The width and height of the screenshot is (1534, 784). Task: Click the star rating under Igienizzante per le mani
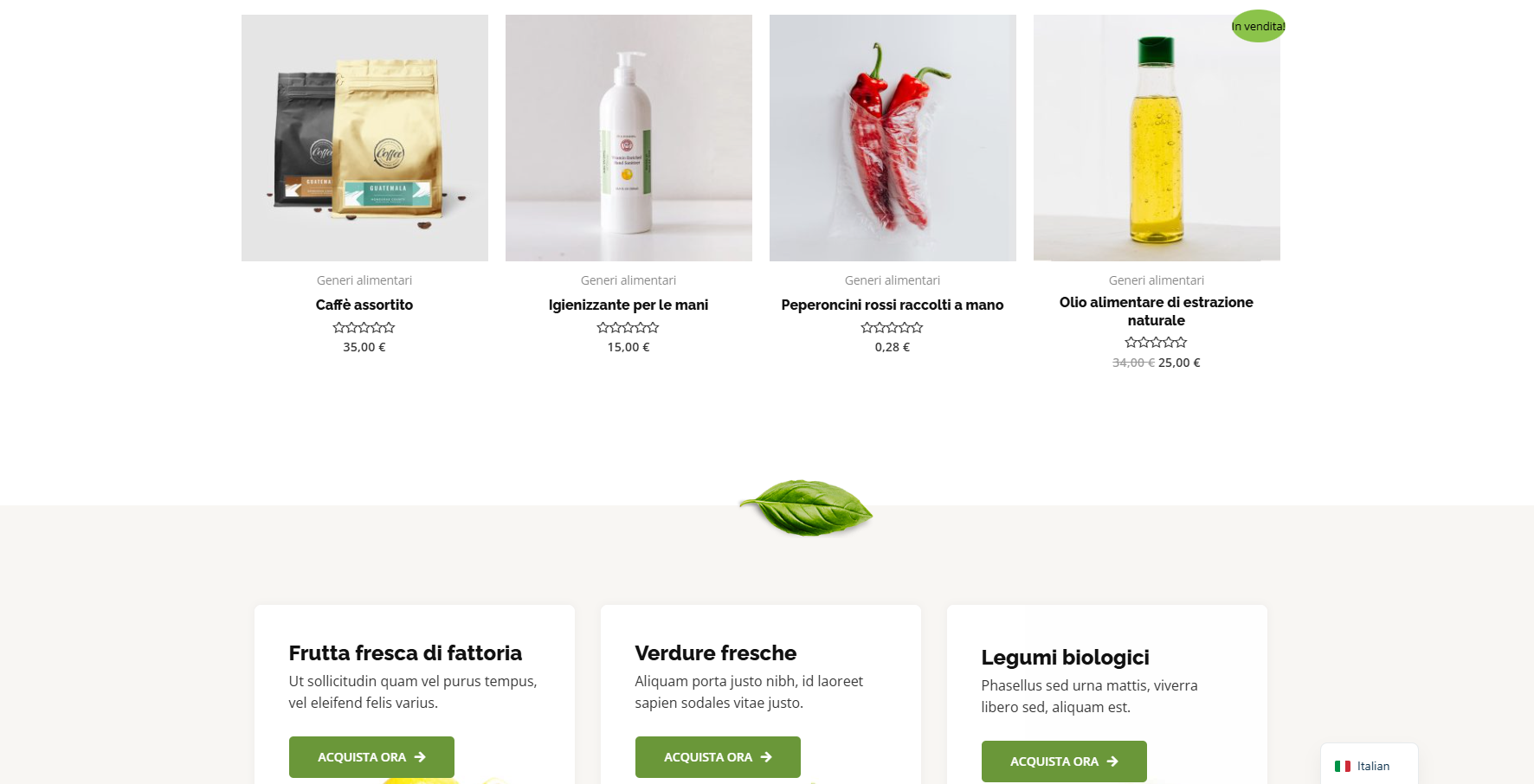click(628, 327)
